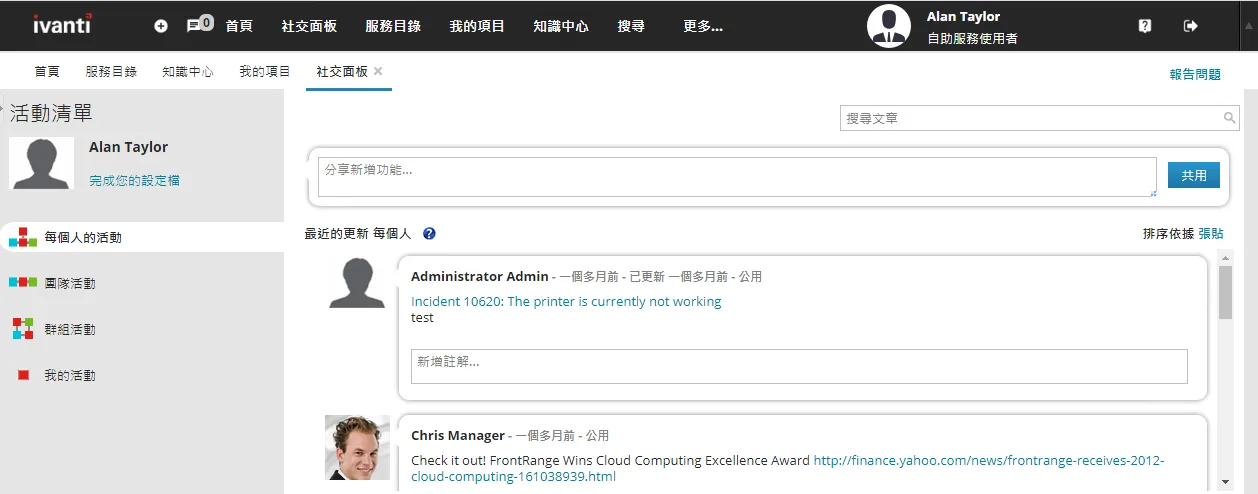Screen dimensions: 1258x494
Task: Click the search magnifier in 搜尋文章 box
Action: coord(1230,118)
